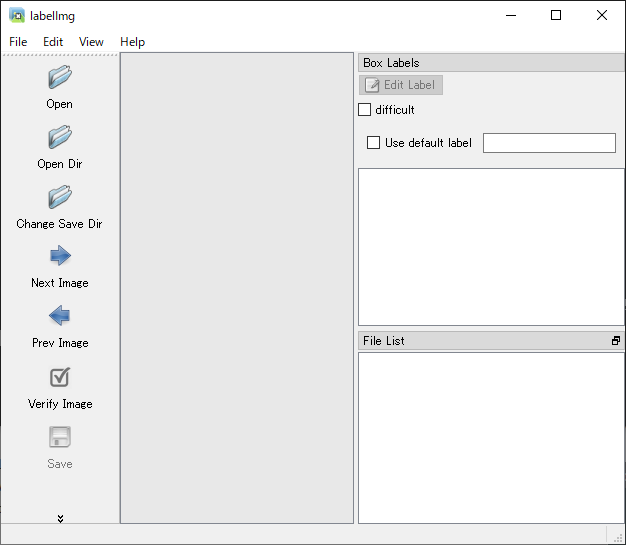Click the Edit Label button
This screenshot has width=626, height=545.
pyautogui.click(x=401, y=85)
